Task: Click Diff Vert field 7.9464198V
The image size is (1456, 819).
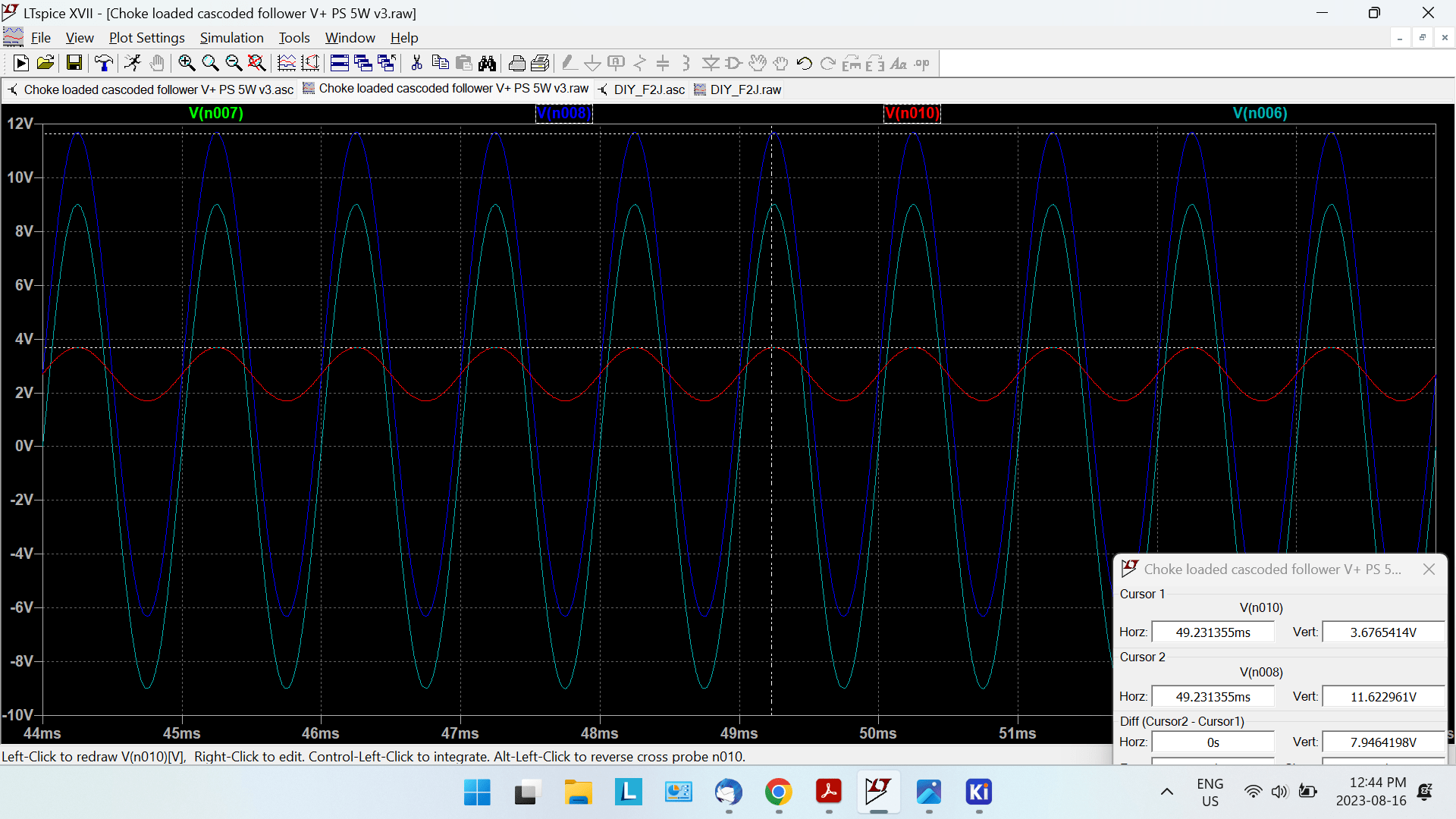Action: coord(1383,742)
